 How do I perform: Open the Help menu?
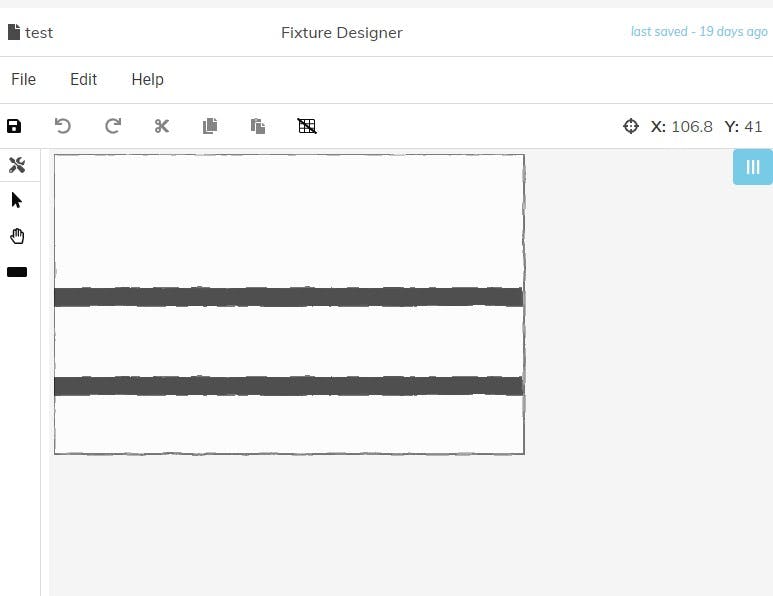point(147,79)
